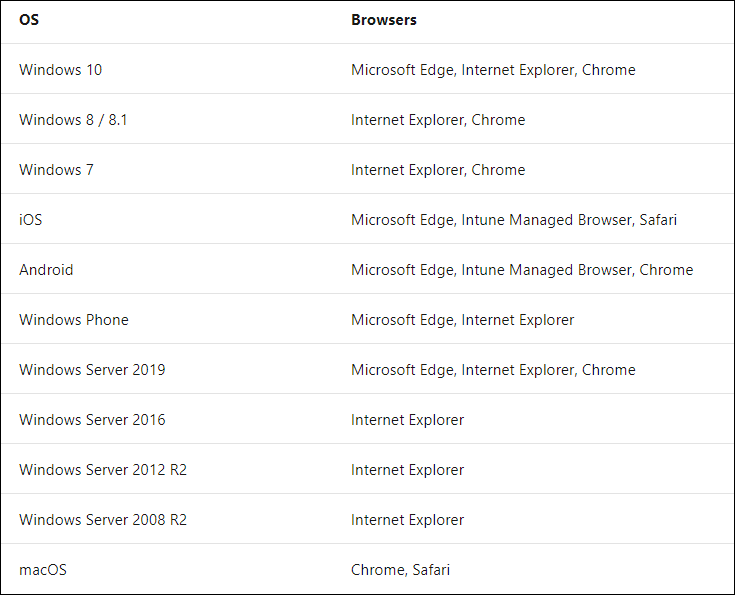Select the Windows 7 cell

pyautogui.click(x=56, y=170)
